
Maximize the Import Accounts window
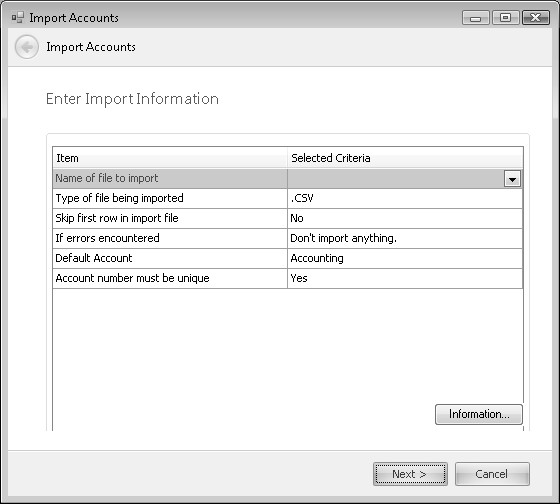coord(505,18)
